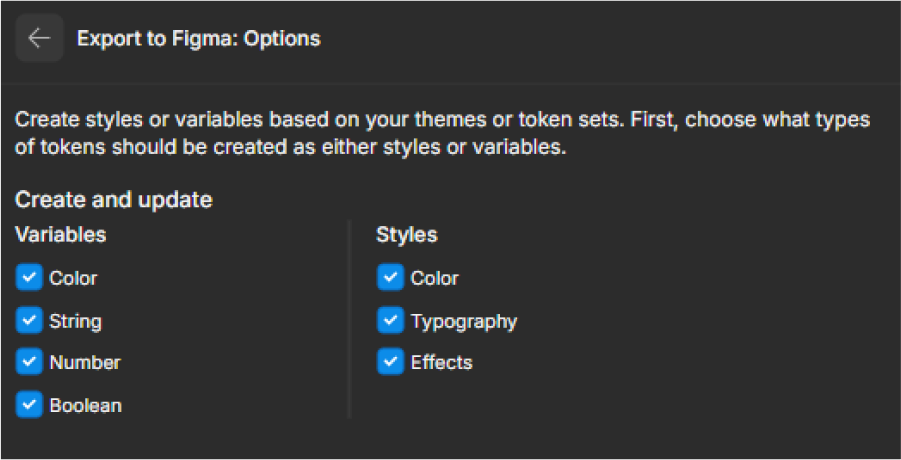
Task: Toggle the String variables checkbox
Action: pyautogui.click(x=29, y=321)
